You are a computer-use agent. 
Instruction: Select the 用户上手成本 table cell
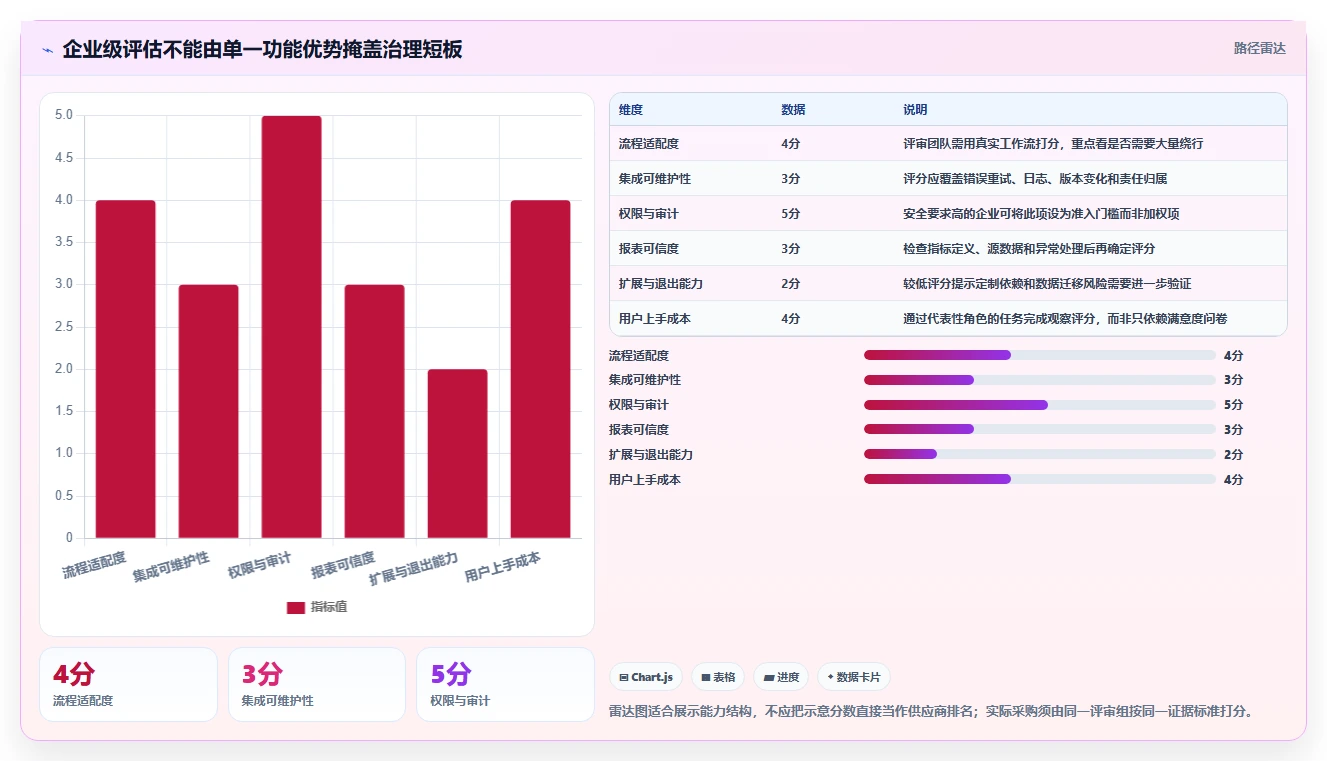pos(655,319)
